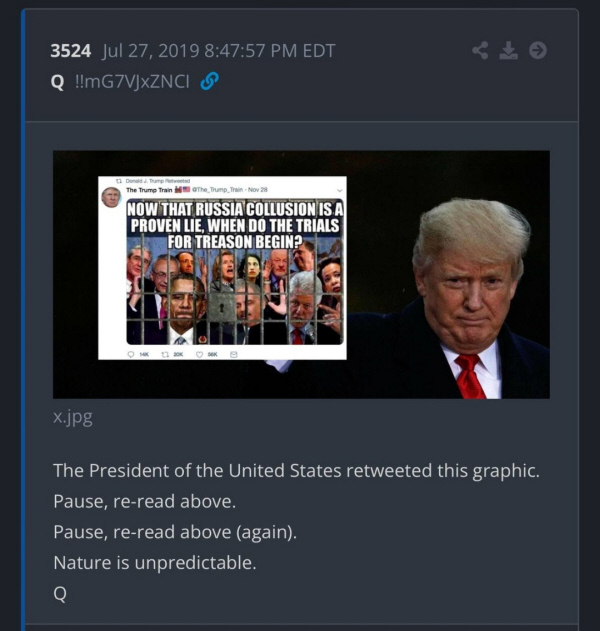Click the retweet icon showing 20K
The height and width of the screenshot is (631, 600).
coord(165,355)
